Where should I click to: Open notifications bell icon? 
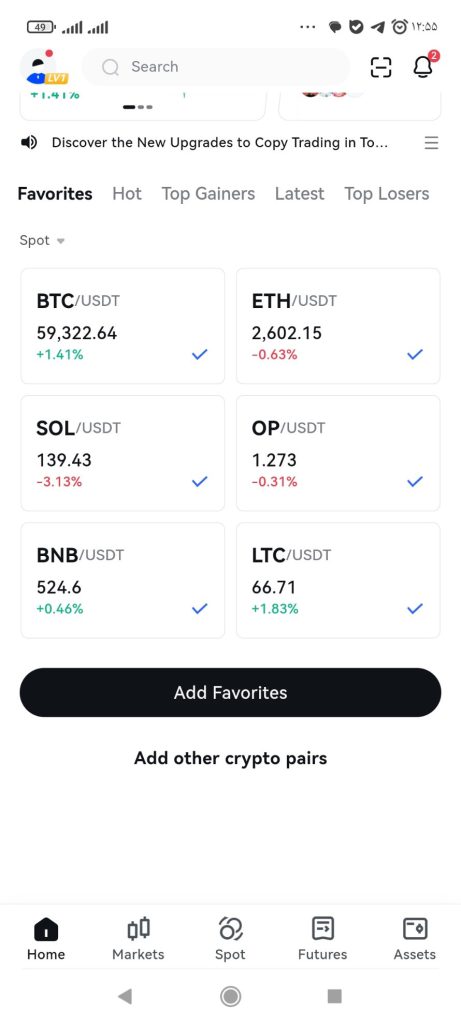424,66
